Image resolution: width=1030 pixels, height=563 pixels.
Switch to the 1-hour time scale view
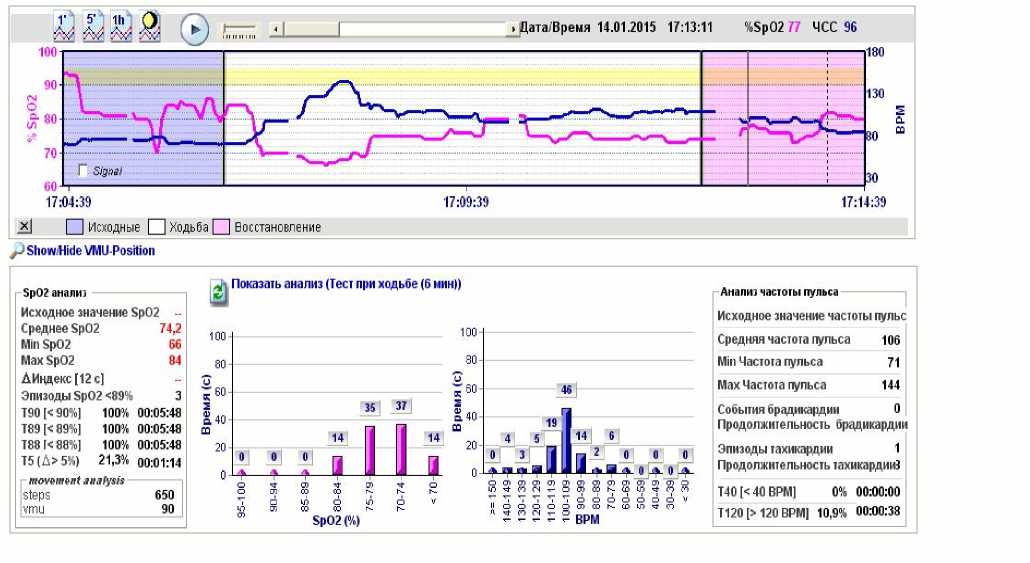pos(121,27)
